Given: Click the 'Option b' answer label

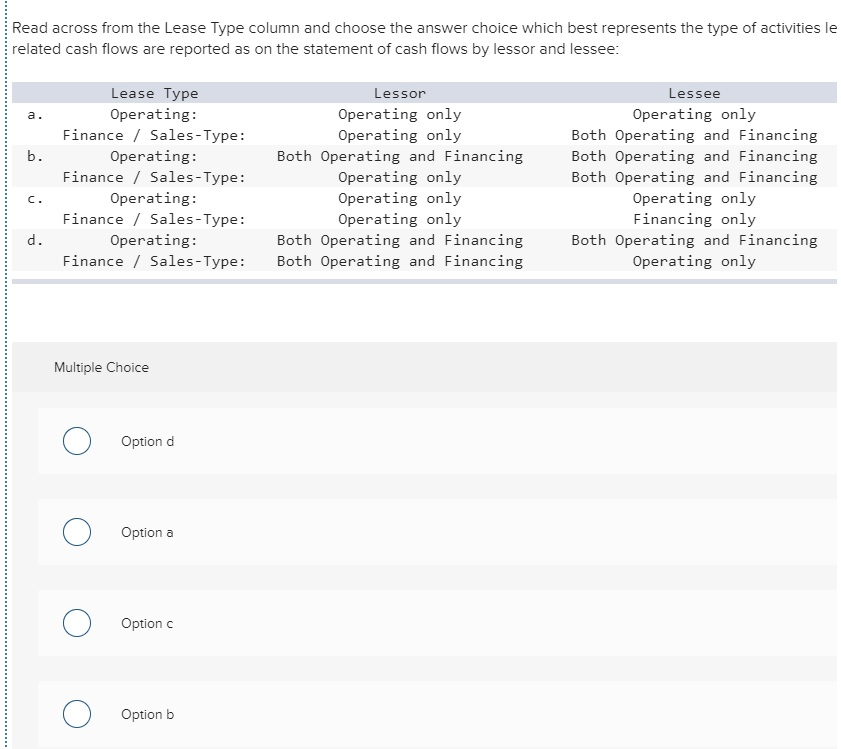Looking at the screenshot, I should [147, 714].
